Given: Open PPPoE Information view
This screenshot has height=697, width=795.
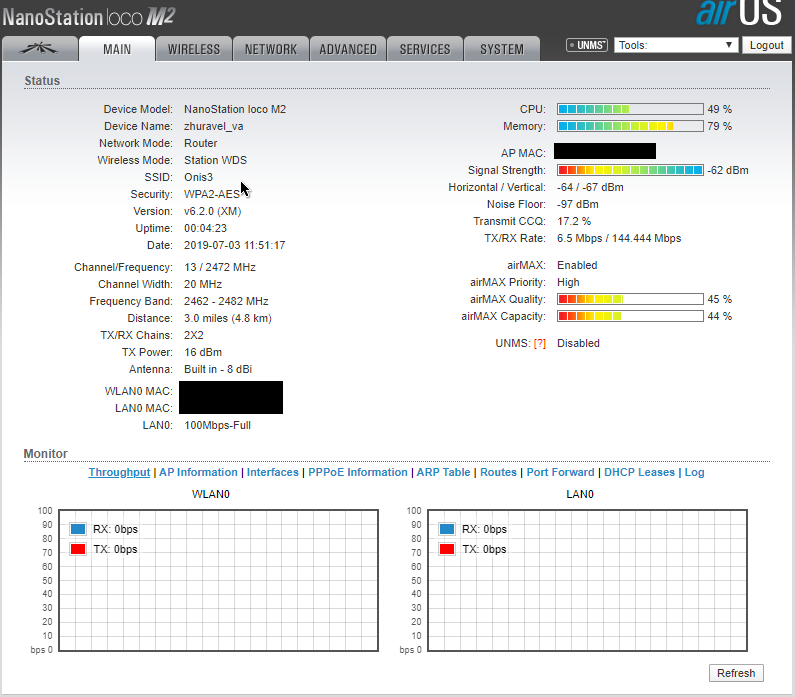Looking at the screenshot, I should click(x=358, y=472).
